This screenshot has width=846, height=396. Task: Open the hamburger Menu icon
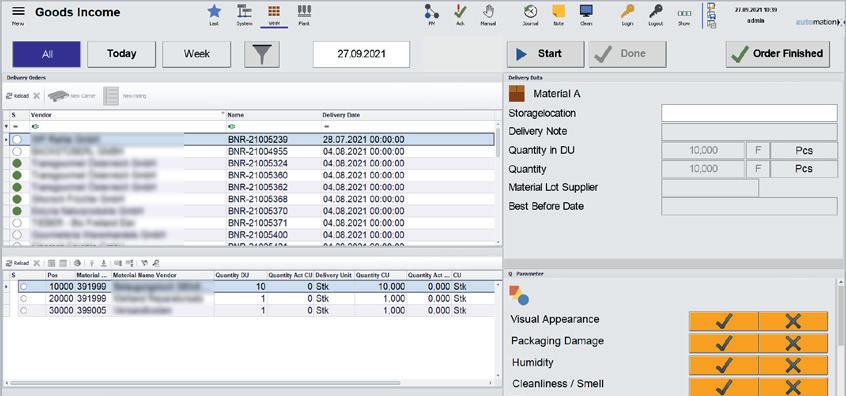point(18,12)
